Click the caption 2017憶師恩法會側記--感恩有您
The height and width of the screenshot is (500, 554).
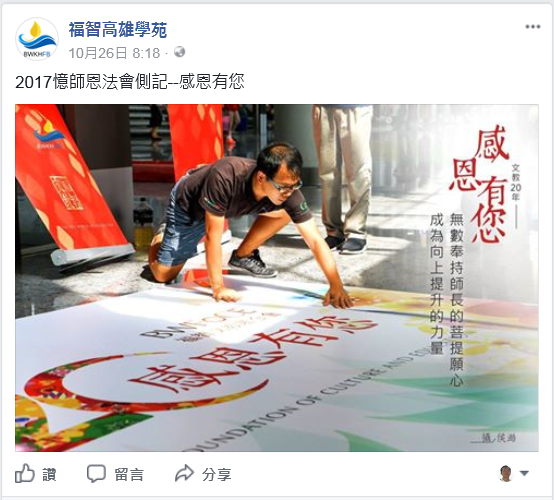pyautogui.click(x=130, y=82)
